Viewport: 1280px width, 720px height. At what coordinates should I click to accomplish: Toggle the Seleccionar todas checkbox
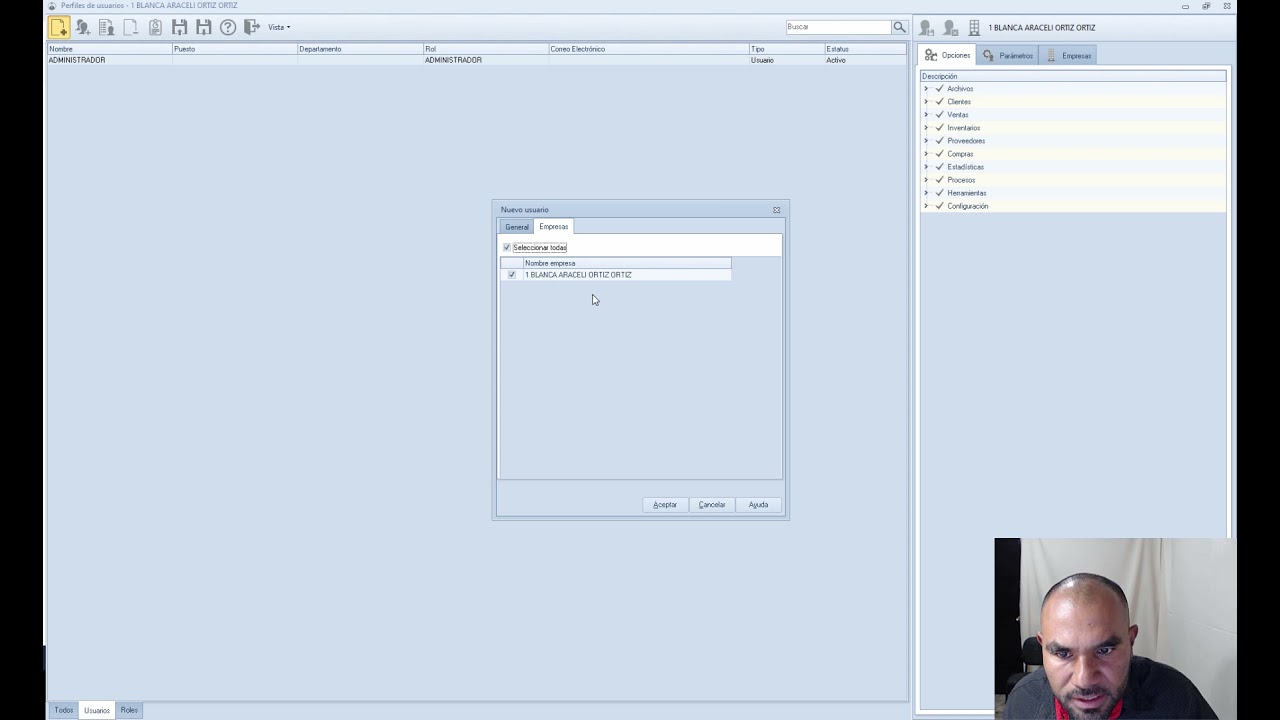click(507, 247)
